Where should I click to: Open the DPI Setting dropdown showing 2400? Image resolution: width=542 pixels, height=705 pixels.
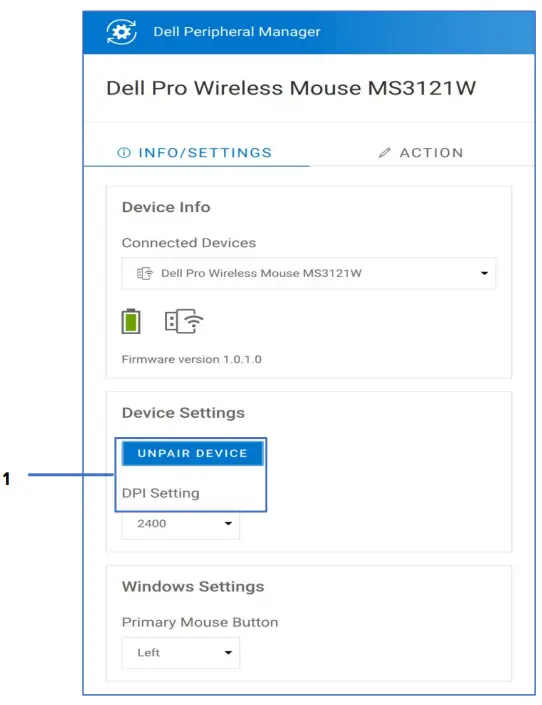pyautogui.click(x=180, y=523)
